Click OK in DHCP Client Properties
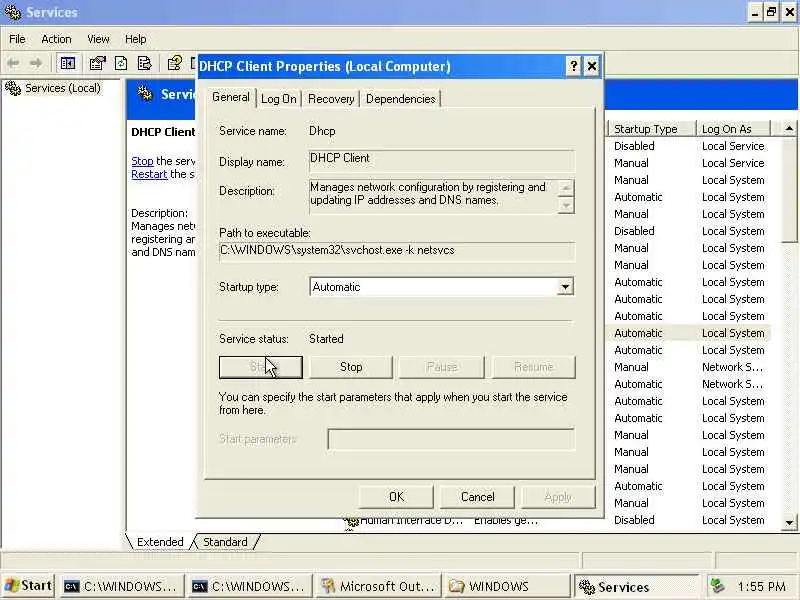Viewport: 800px width, 600px height. pos(396,497)
